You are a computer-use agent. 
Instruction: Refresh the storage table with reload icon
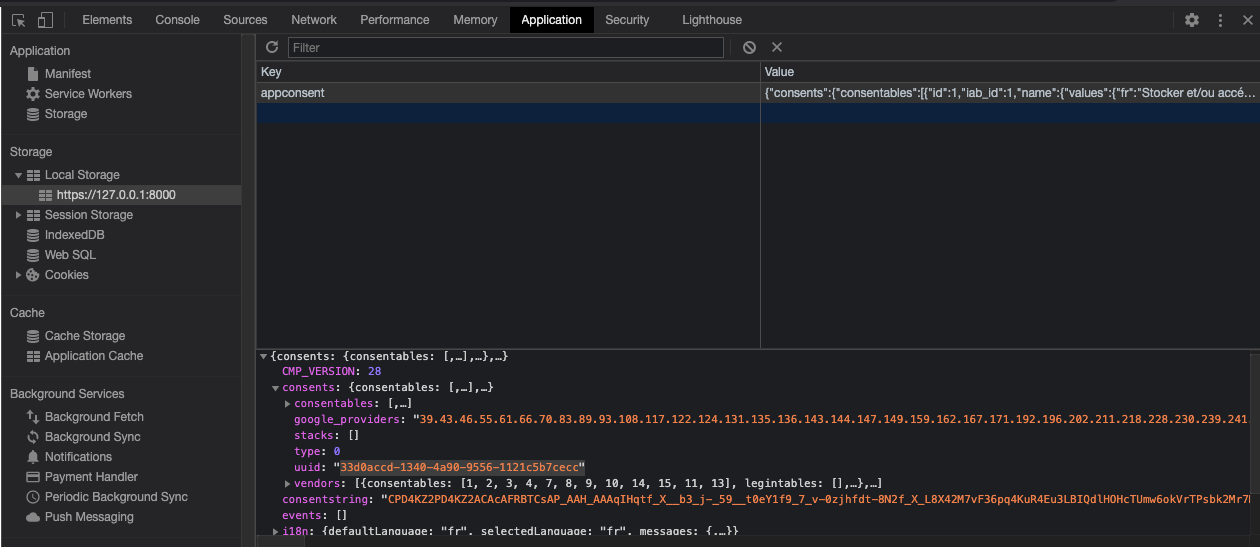[x=272, y=47]
